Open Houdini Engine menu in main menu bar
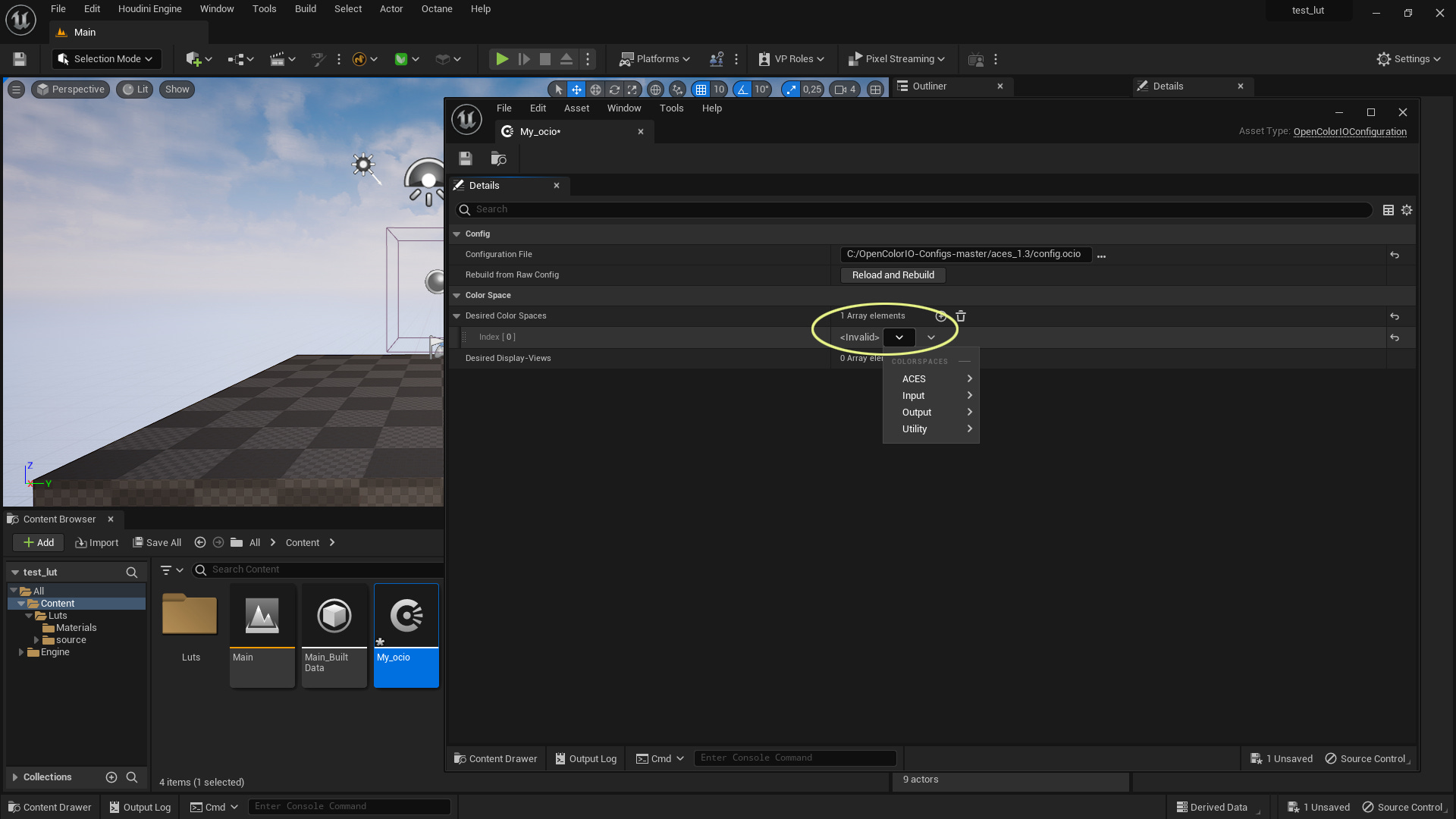Image resolution: width=1456 pixels, height=819 pixels. 149,9
